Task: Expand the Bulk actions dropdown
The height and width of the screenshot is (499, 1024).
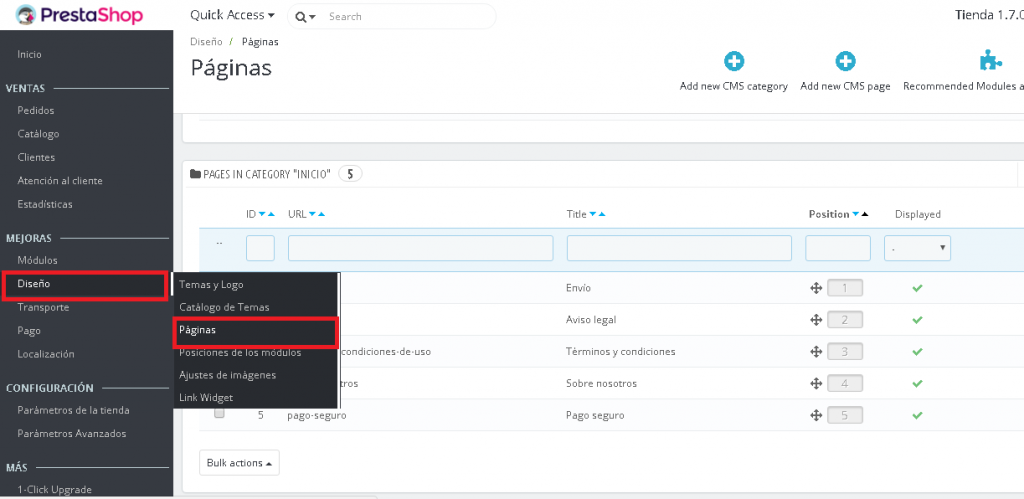Action: [x=239, y=463]
